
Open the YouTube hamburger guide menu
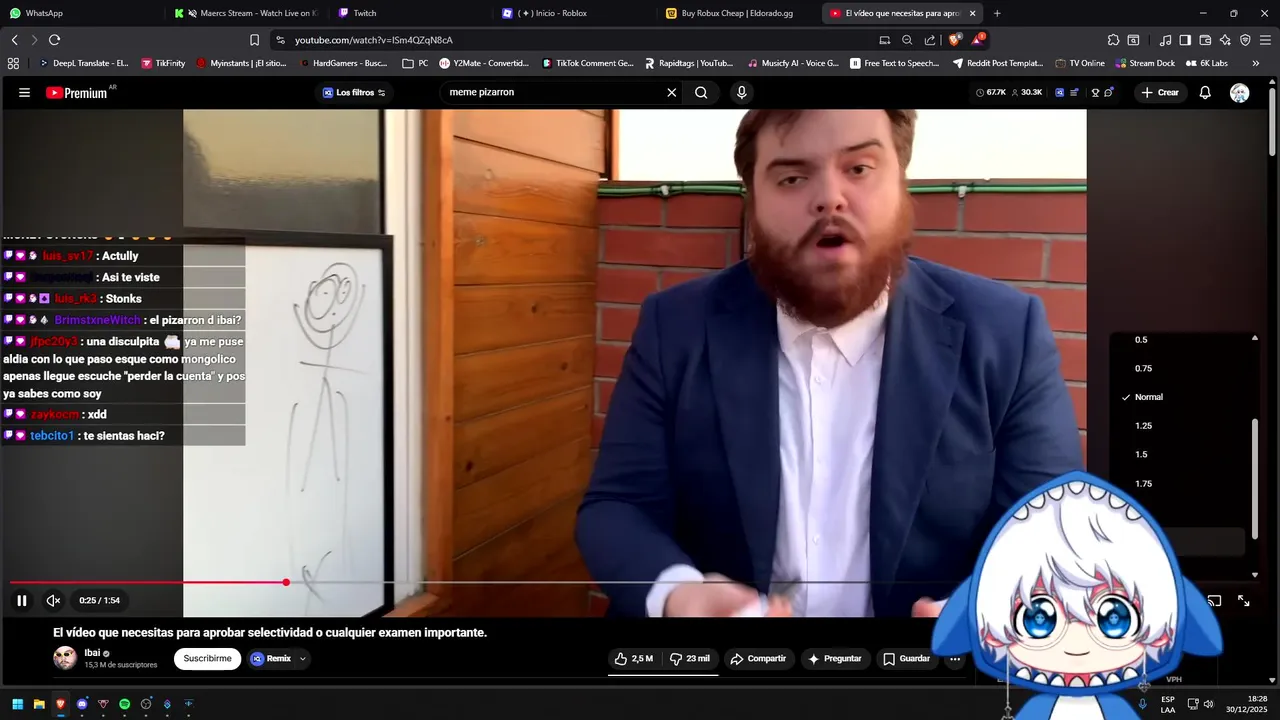[24, 92]
